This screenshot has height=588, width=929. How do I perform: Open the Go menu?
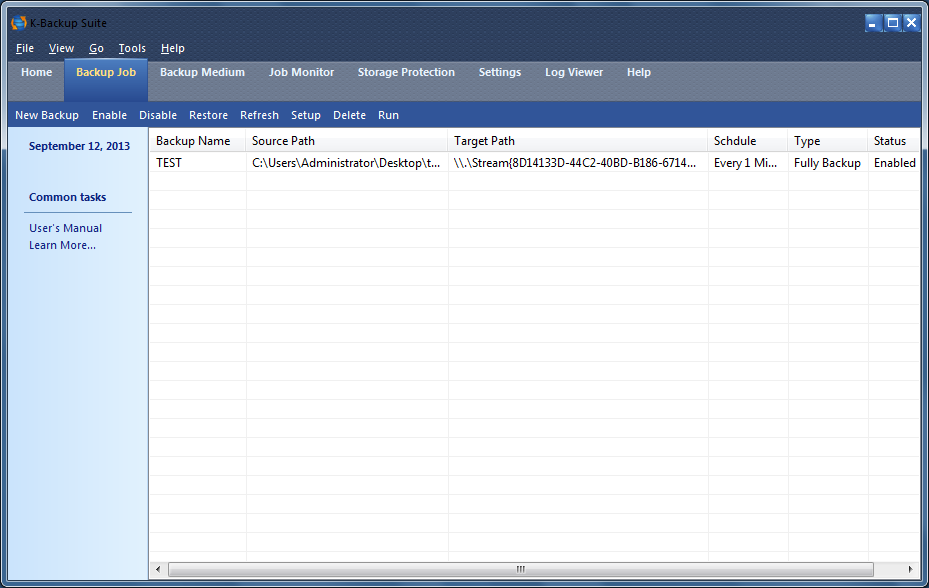pyautogui.click(x=96, y=48)
